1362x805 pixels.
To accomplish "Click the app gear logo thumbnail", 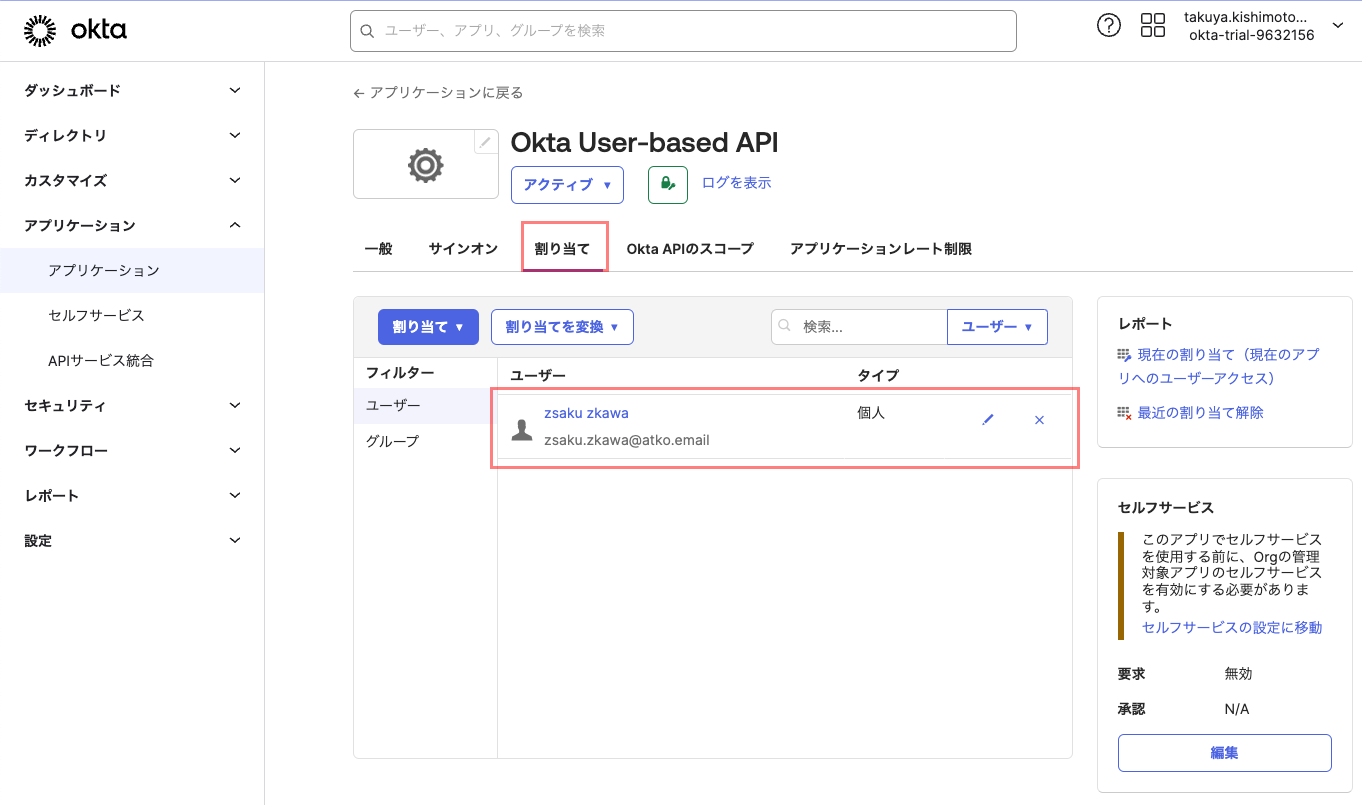I will click(425, 165).
